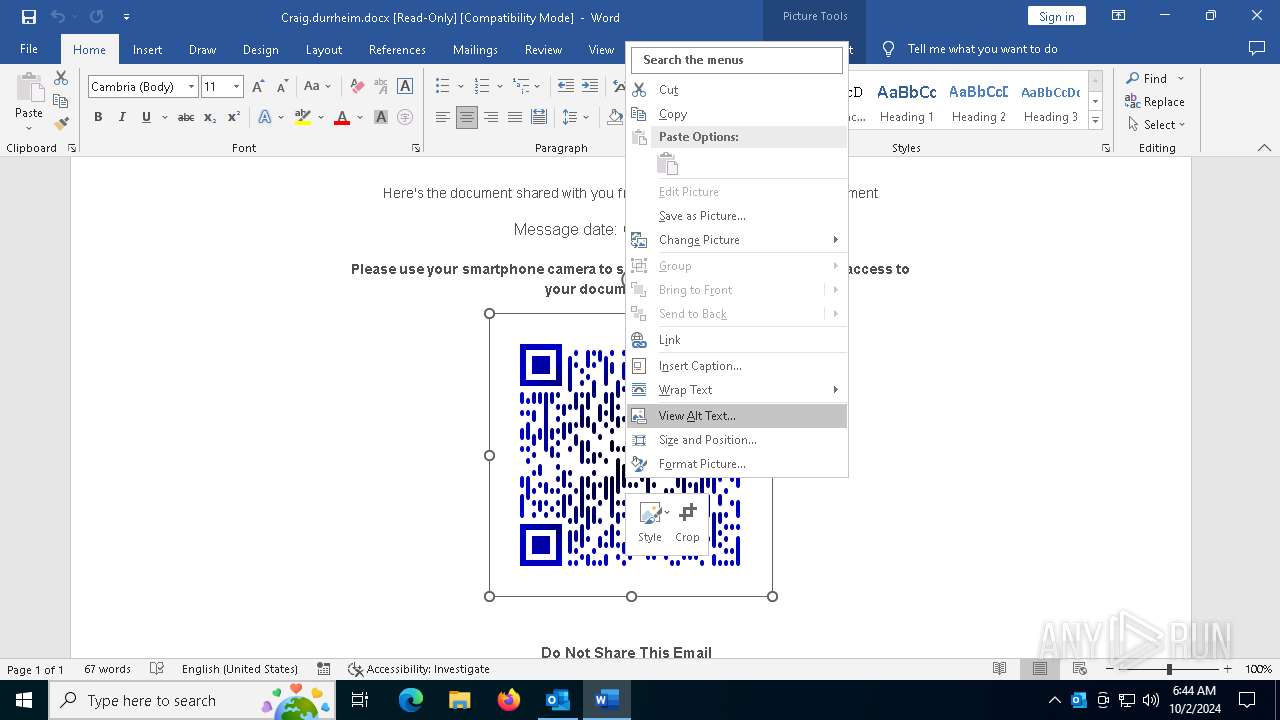Toggle justify alignment
The height and width of the screenshot is (720, 1280).
515,117
